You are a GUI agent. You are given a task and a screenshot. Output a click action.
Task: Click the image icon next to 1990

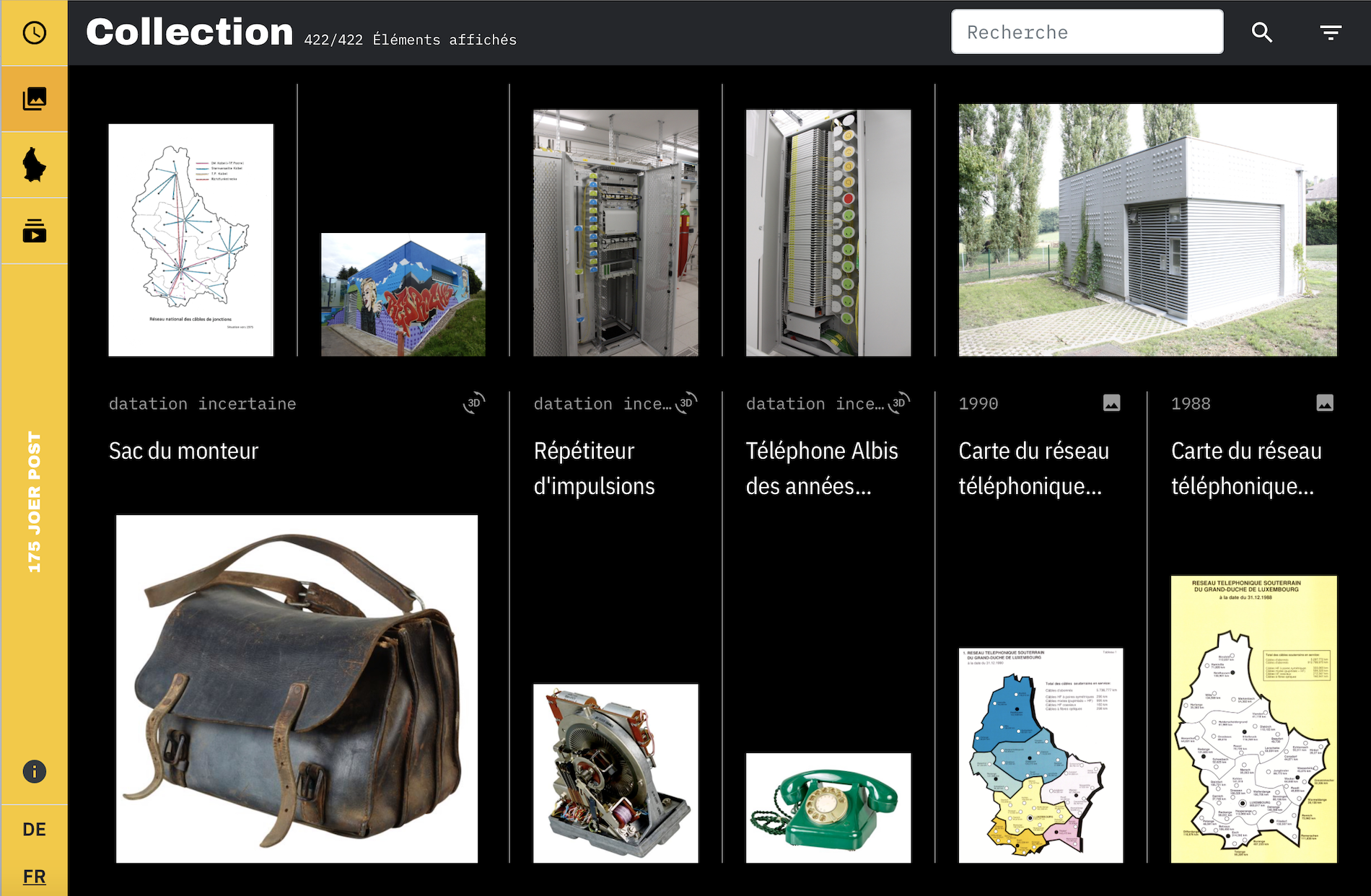point(1111,403)
